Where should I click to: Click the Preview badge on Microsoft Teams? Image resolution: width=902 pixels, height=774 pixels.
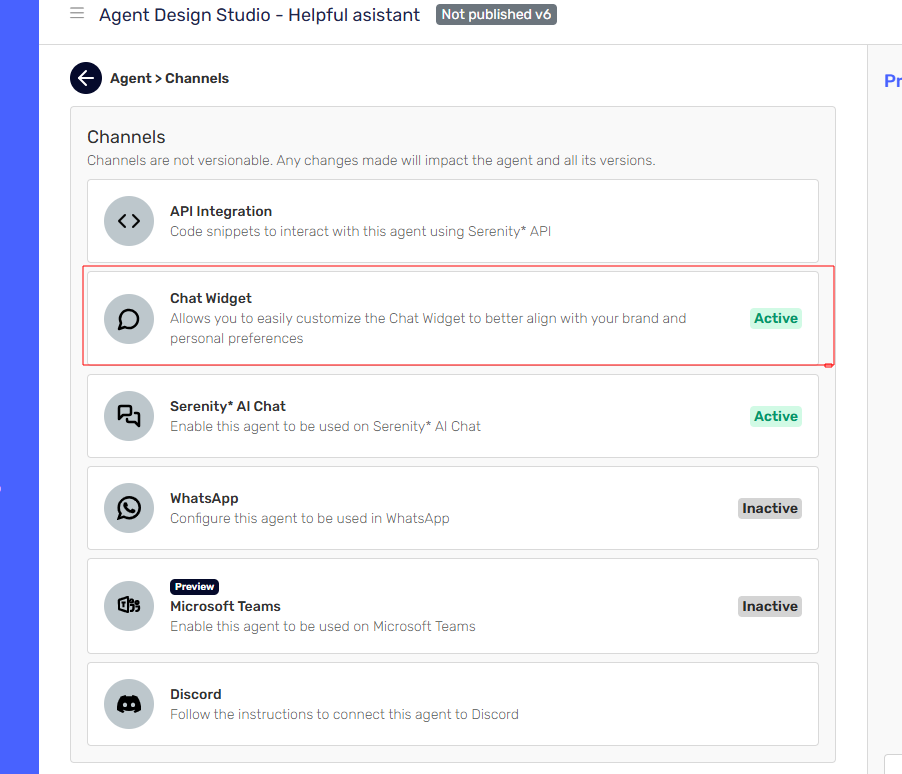[x=193, y=586]
